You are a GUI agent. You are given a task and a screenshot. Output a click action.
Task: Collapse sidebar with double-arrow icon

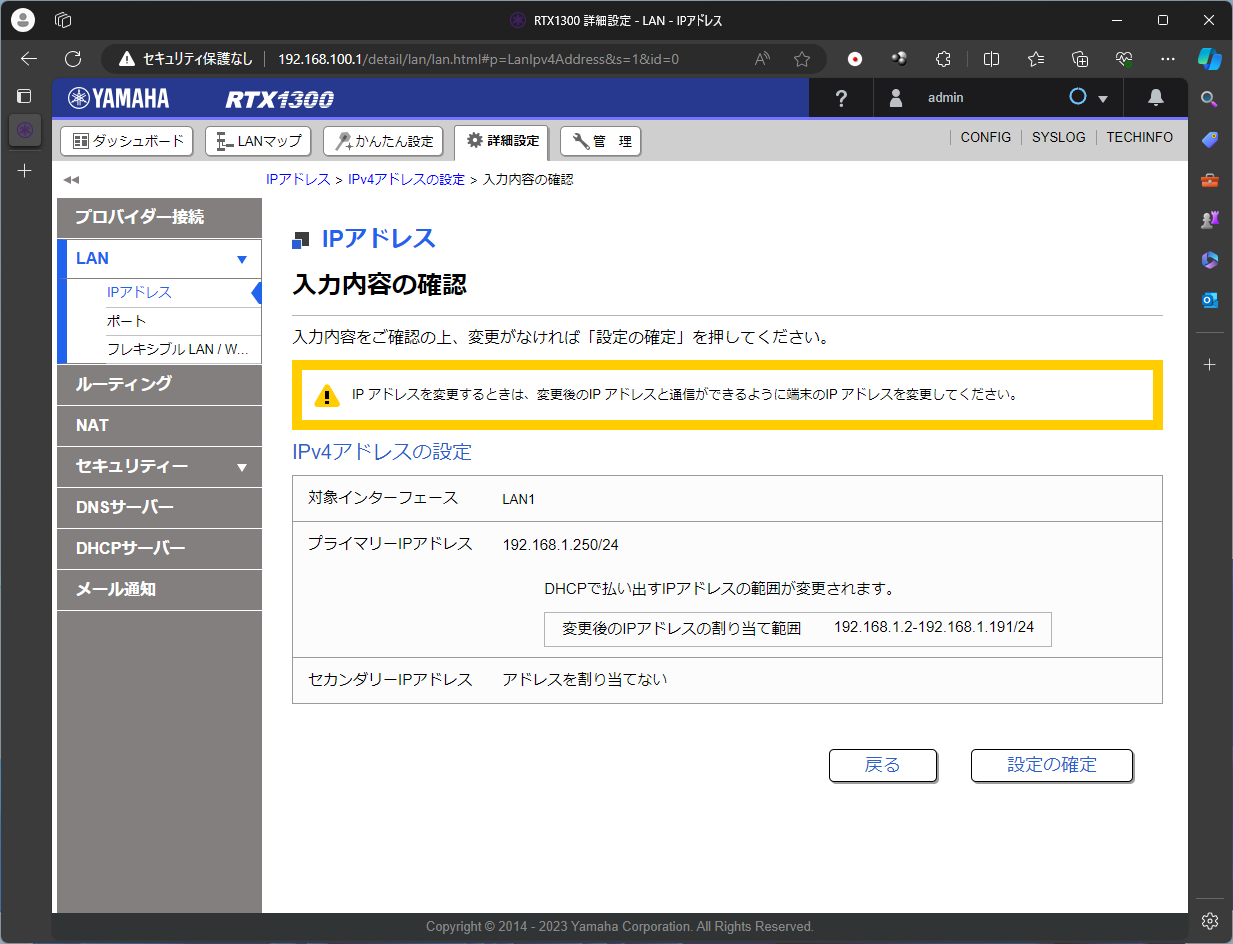(x=71, y=181)
